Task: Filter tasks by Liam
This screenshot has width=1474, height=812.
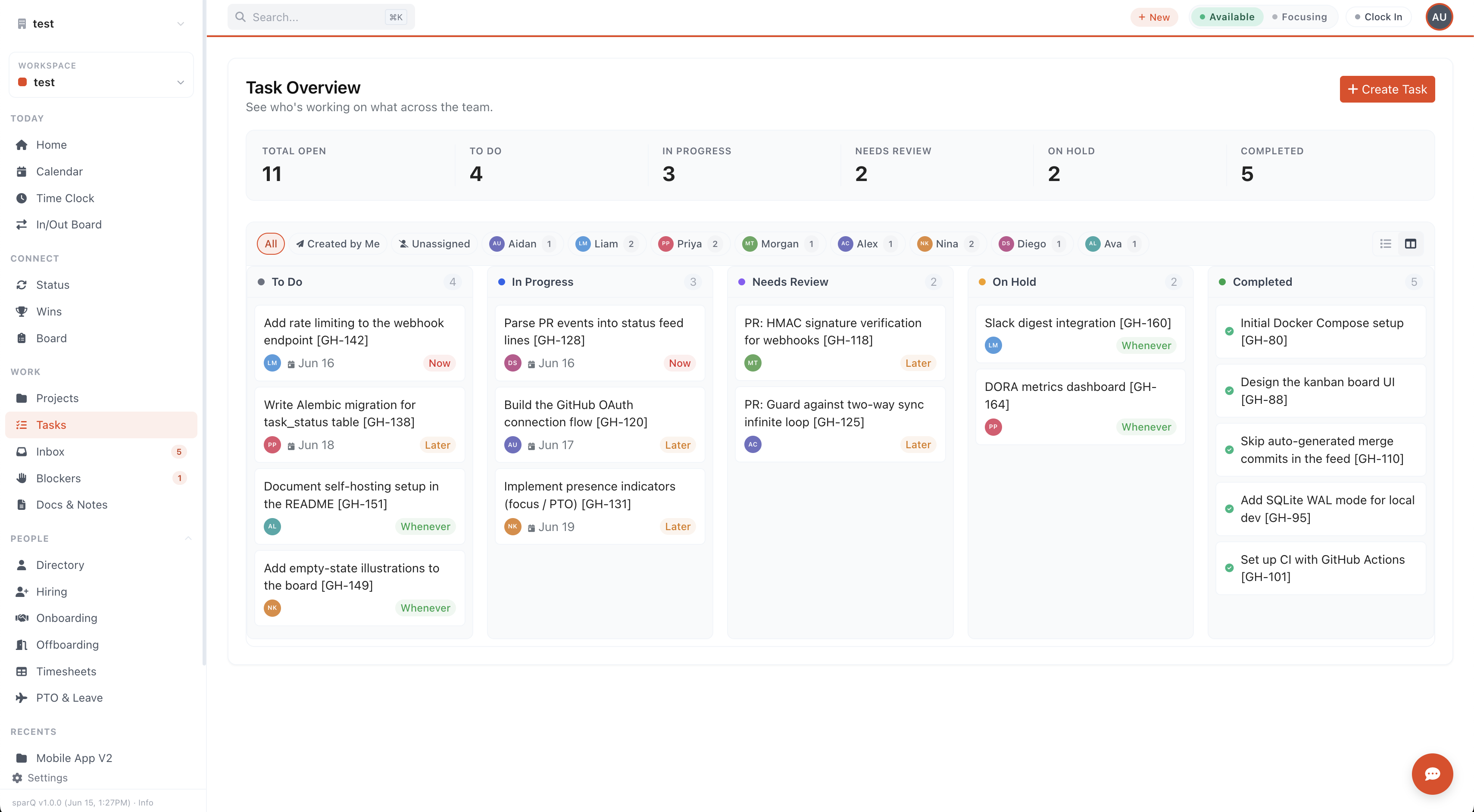Action: pos(606,244)
